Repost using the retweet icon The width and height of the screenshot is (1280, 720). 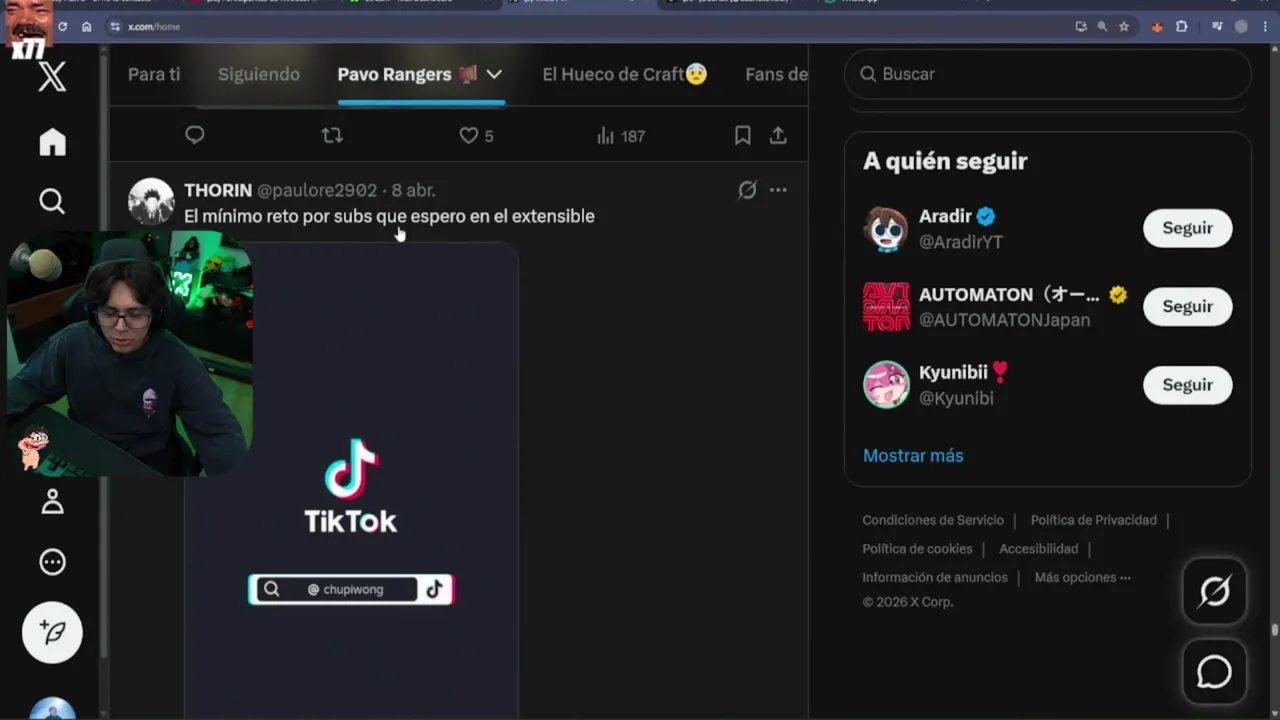point(332,135)
